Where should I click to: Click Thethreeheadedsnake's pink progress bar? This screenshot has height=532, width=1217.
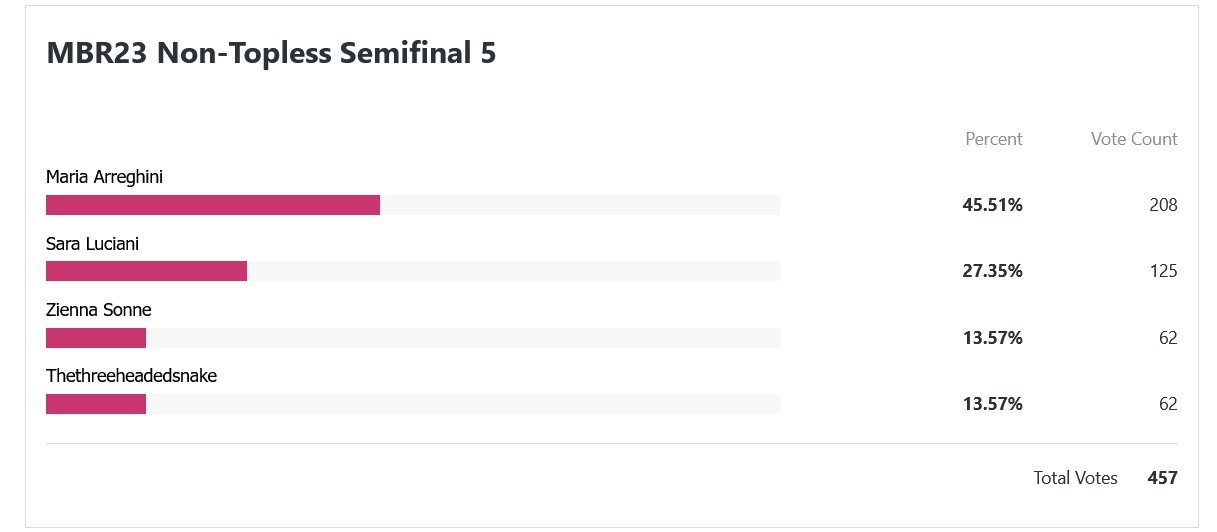point(96,404)
